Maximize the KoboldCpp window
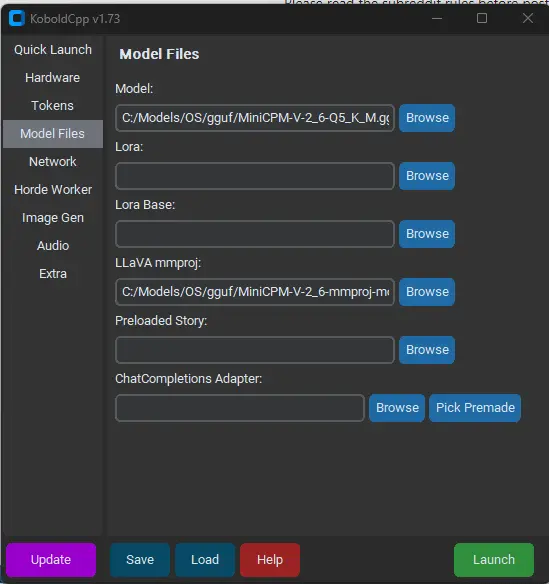Screen dimensions: 549x584 pyautogui.click(x=482, y=18)
